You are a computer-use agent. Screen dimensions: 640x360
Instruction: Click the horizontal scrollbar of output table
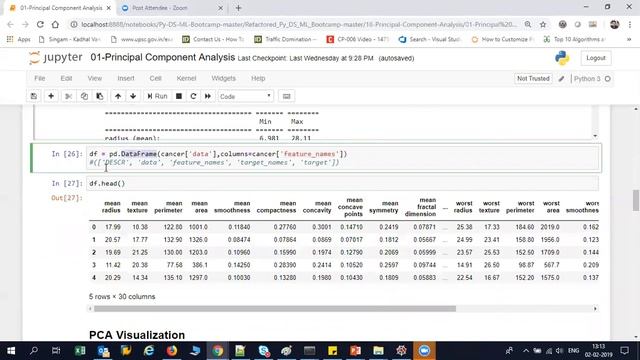point(275,309)
